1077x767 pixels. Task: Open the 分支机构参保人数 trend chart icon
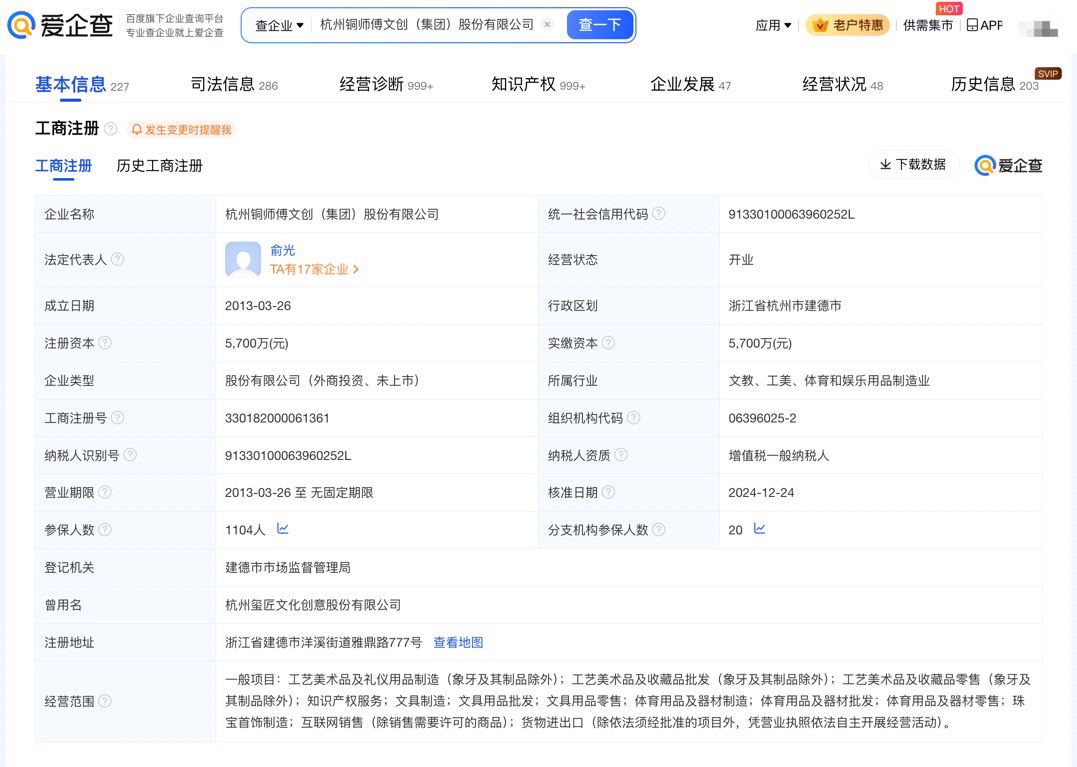pos(760,529)
